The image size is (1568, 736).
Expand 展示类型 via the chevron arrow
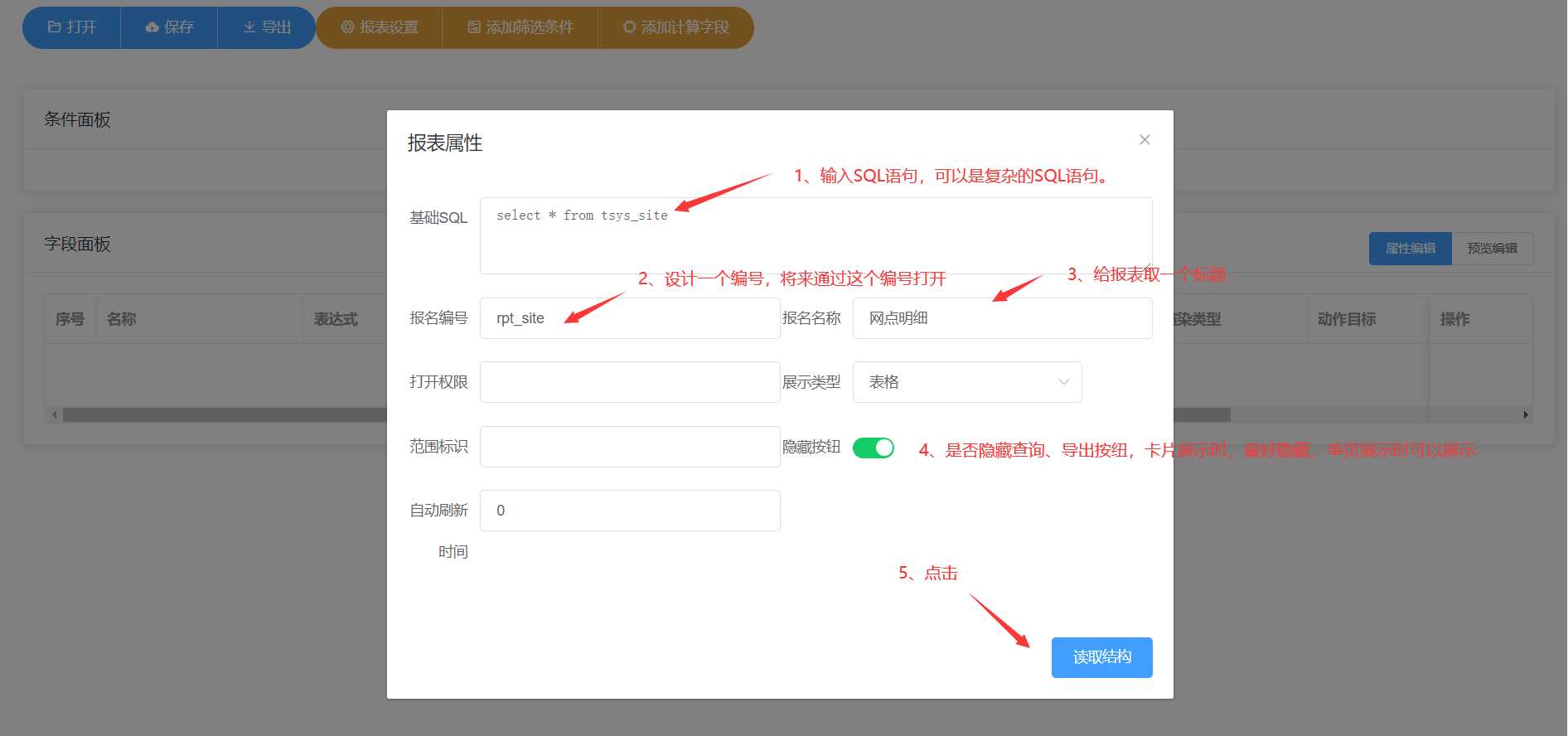pos(1064,382)
